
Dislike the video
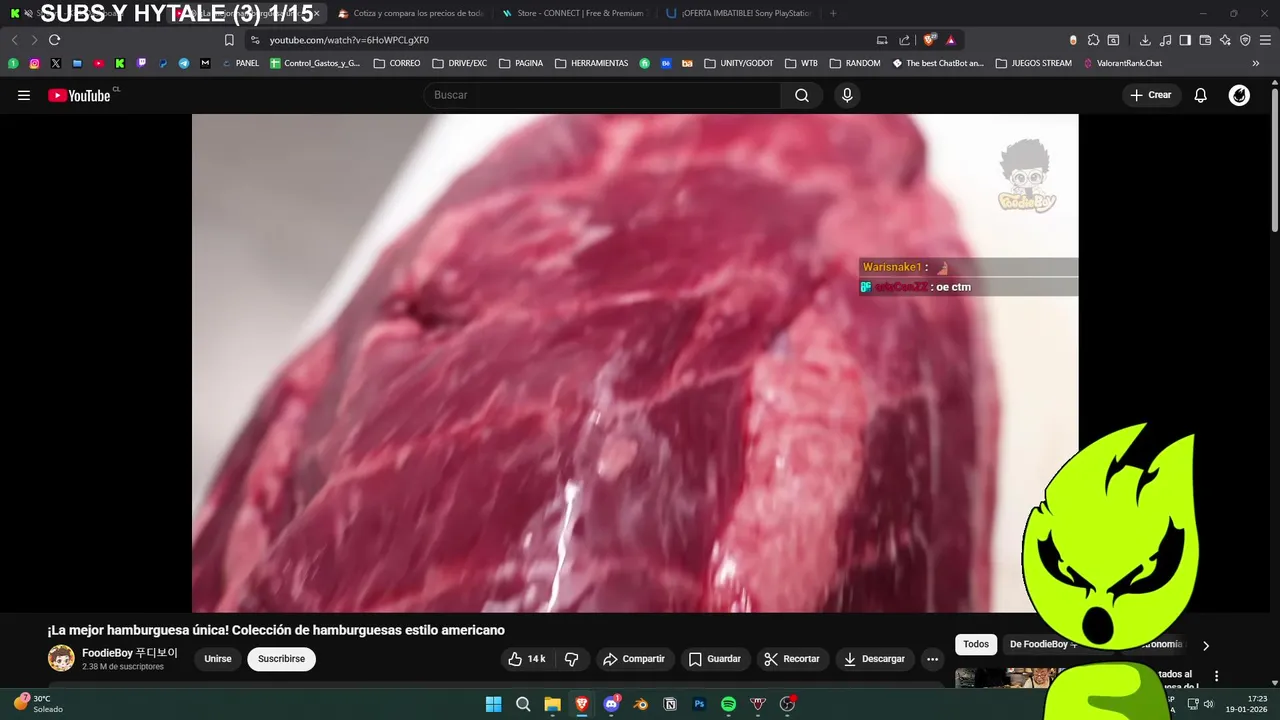click(572, 659)
